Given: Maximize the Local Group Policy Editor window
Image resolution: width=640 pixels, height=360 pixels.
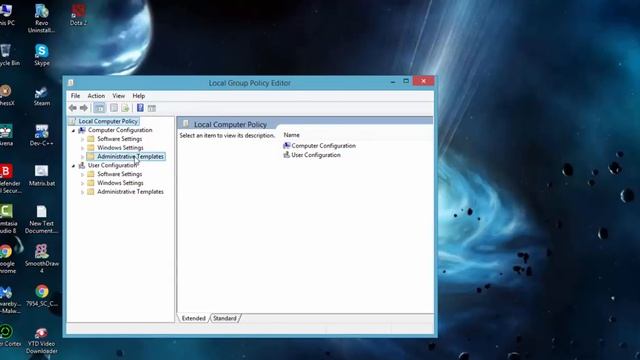Looking at the screenshot, I should coord(406,81).
